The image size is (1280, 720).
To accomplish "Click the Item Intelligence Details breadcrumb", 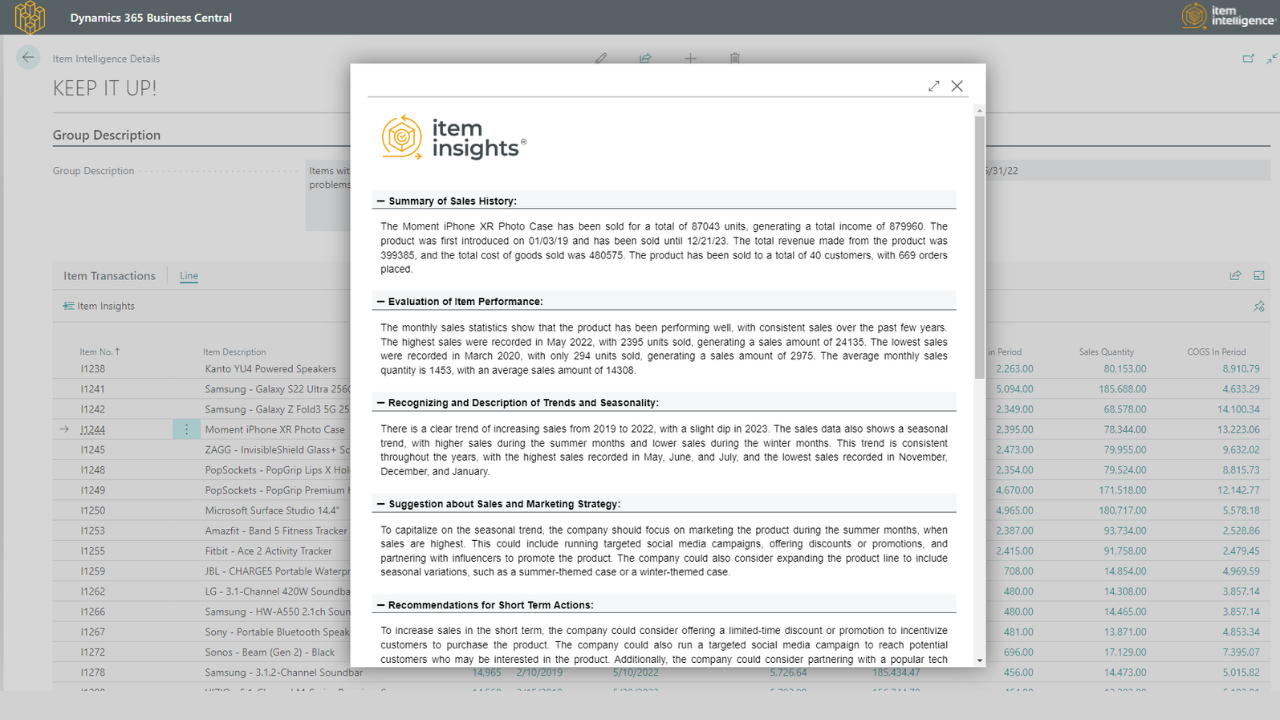I will [x=106, y=59].
